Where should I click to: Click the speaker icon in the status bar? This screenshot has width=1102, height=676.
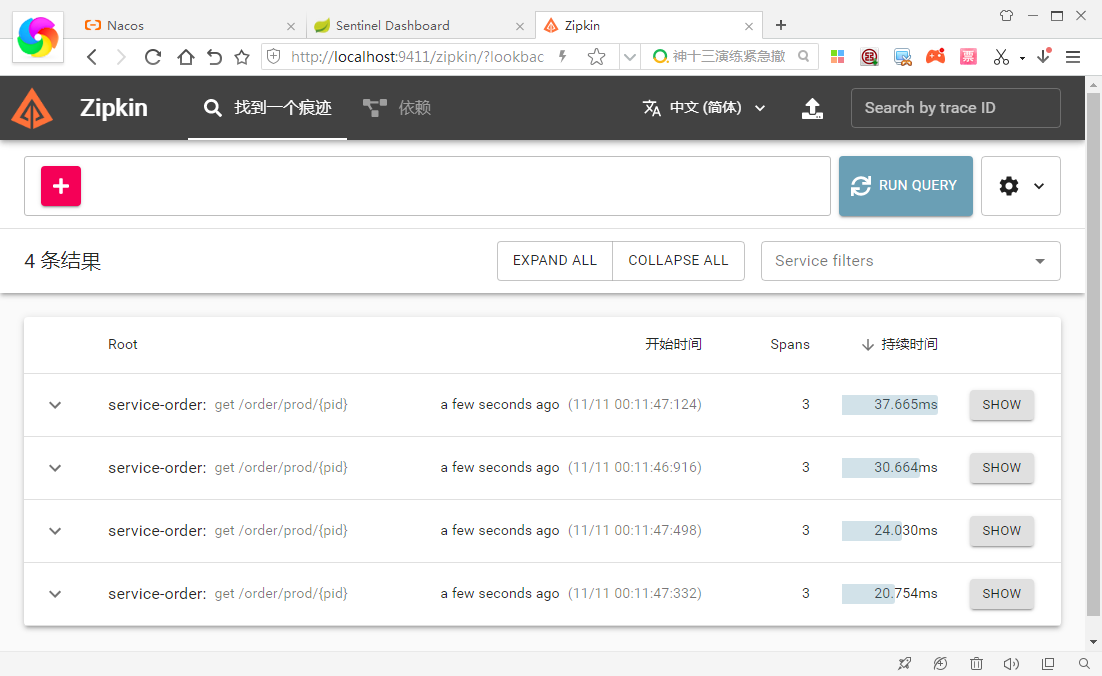coord(1011,663)
